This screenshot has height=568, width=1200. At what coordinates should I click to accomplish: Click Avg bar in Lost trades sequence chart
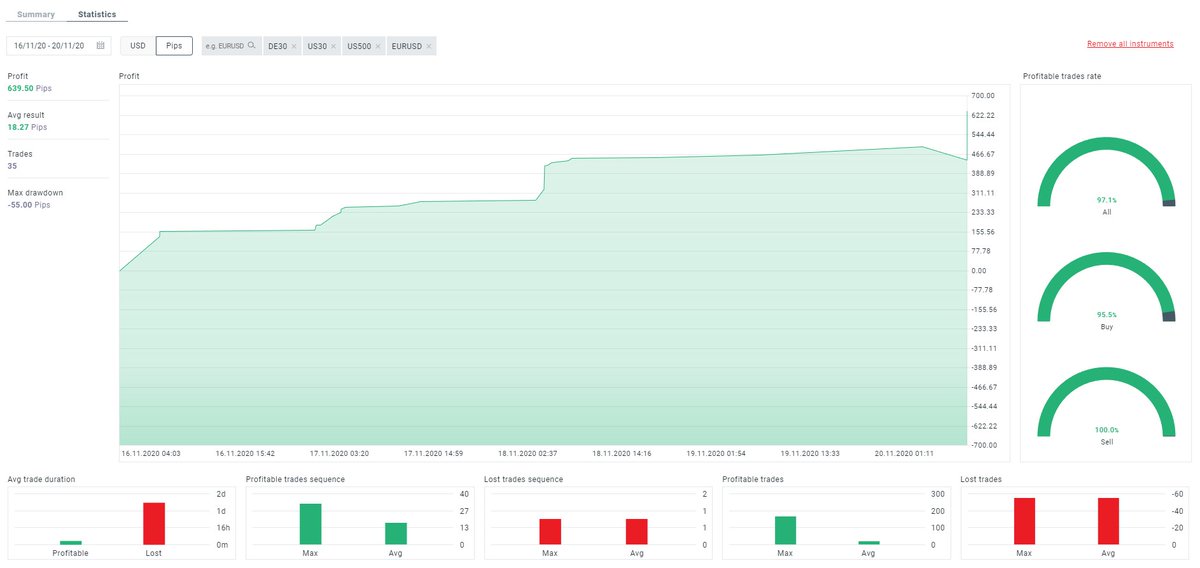click(637, 532)
